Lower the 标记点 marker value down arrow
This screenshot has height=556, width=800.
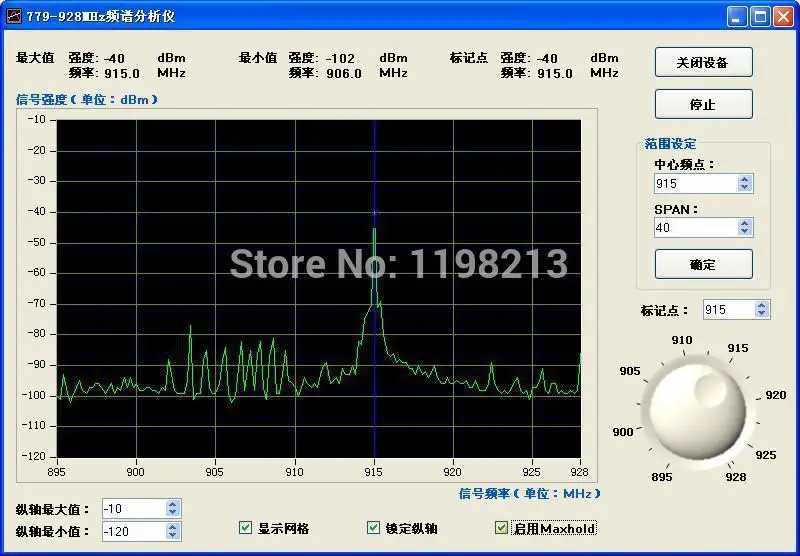point(762,314)
